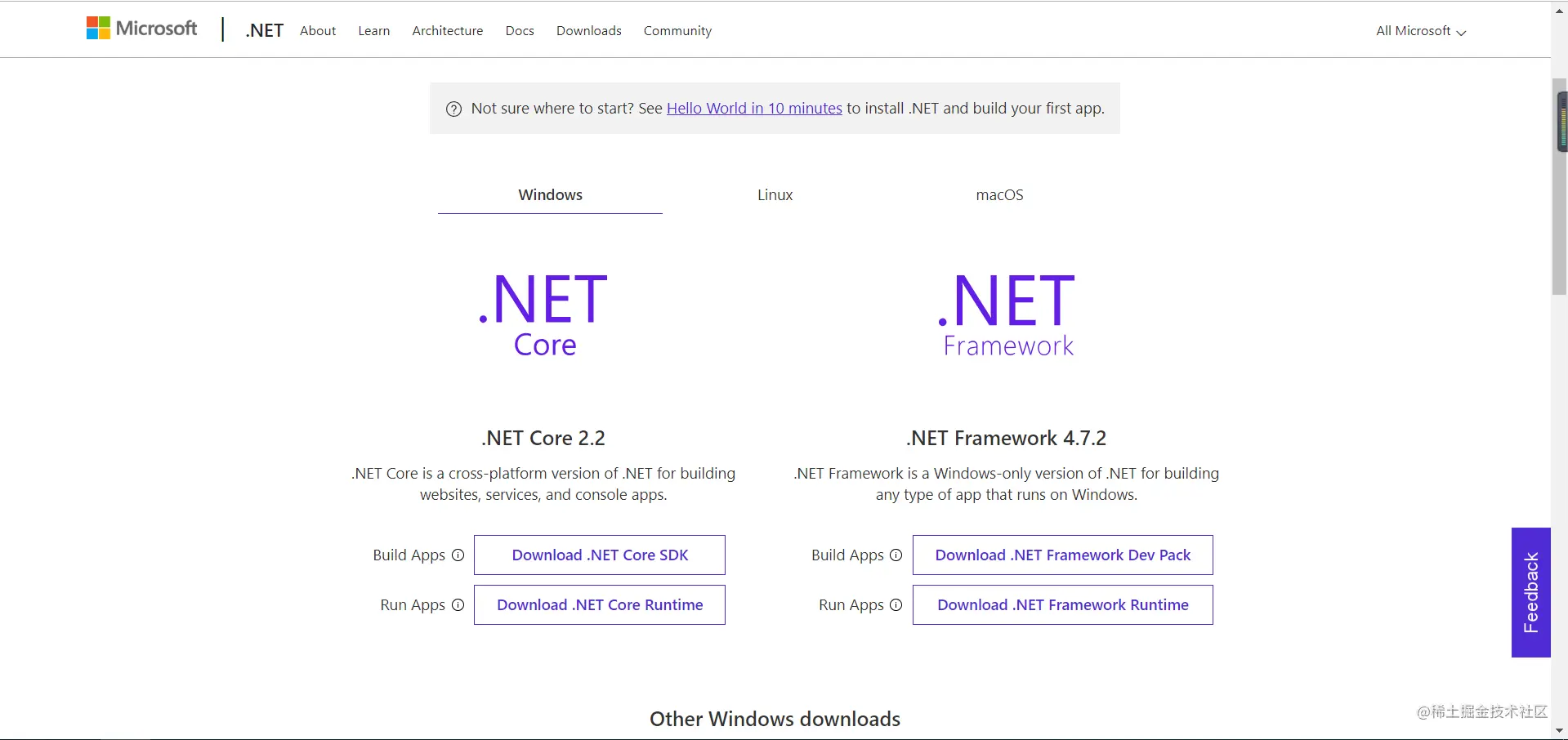Open the Feedback side button

pos(1530,592)
